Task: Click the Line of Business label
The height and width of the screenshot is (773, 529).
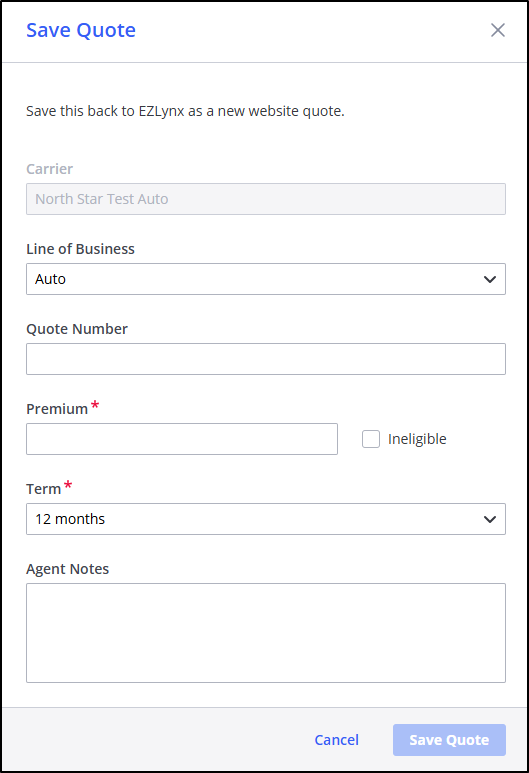Action: [80, 249]
